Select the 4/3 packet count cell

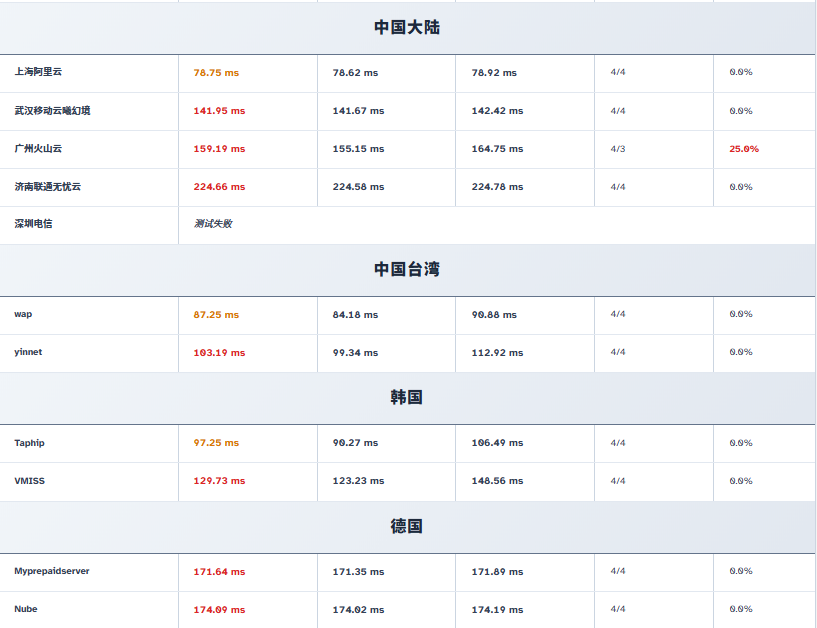point(618,149)
